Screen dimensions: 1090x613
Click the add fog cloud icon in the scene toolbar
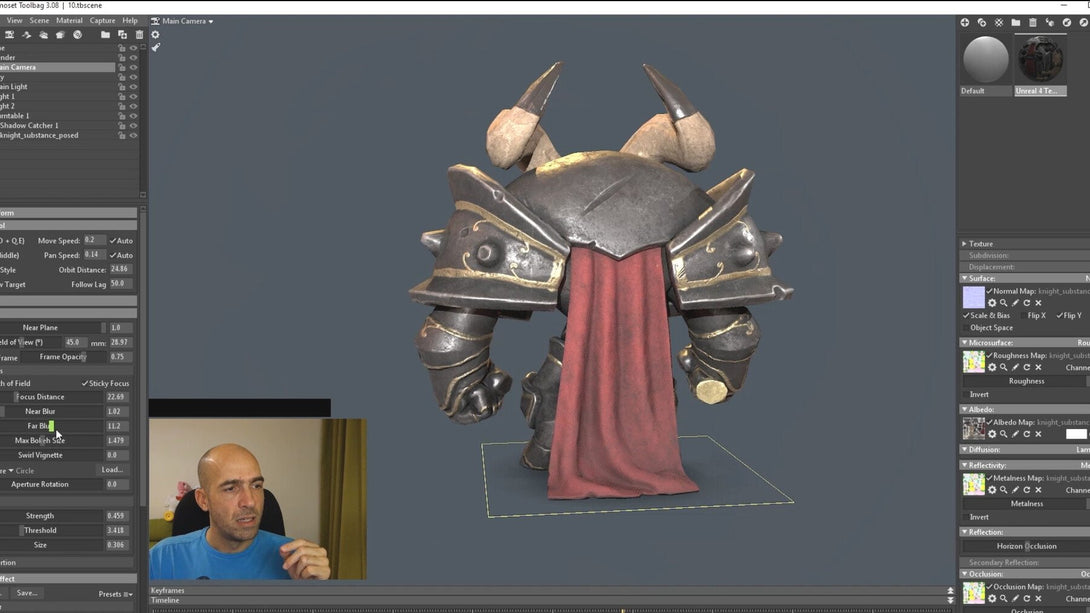pos(43,35)
